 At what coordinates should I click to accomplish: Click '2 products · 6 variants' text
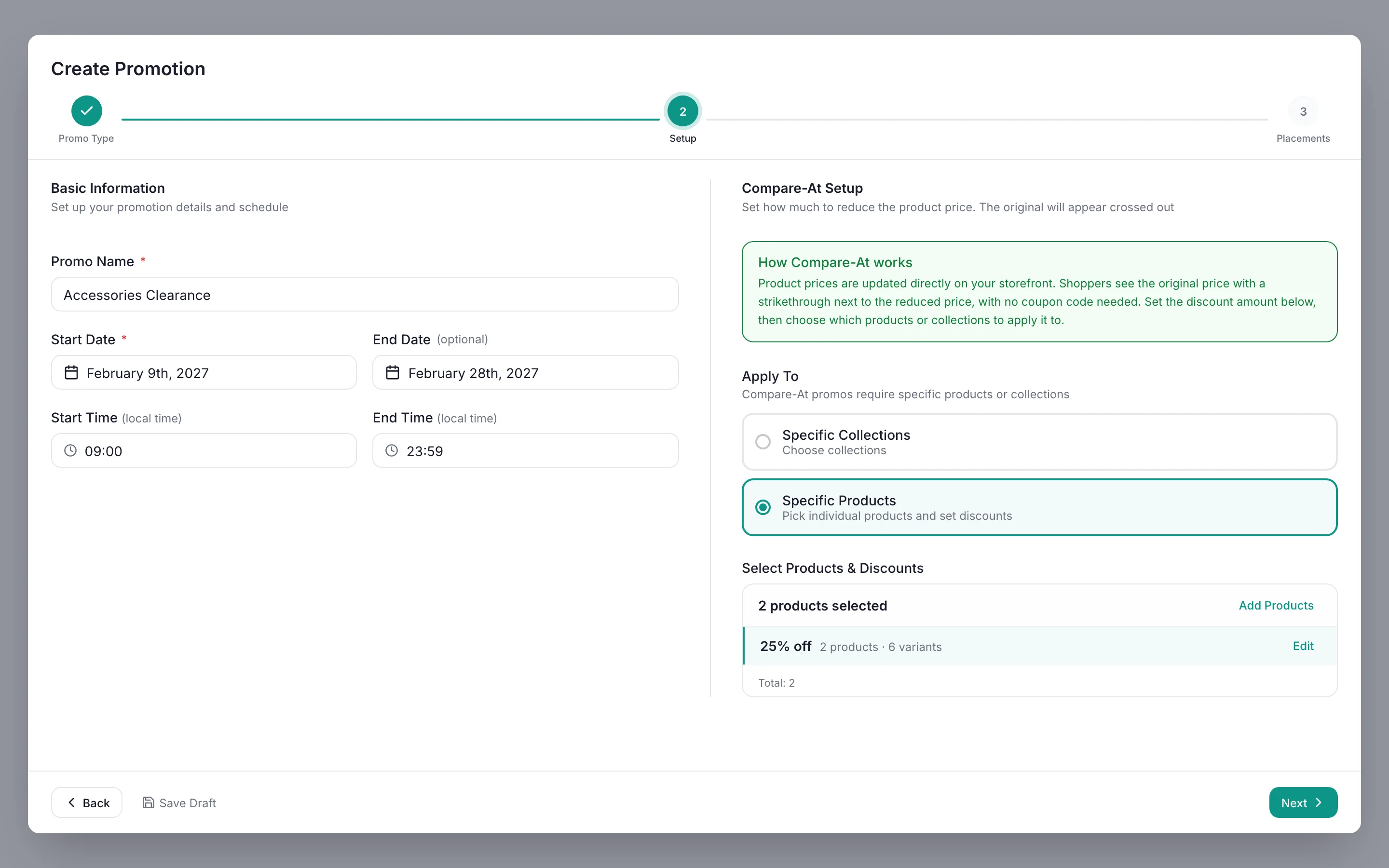(x=881, y=647)
